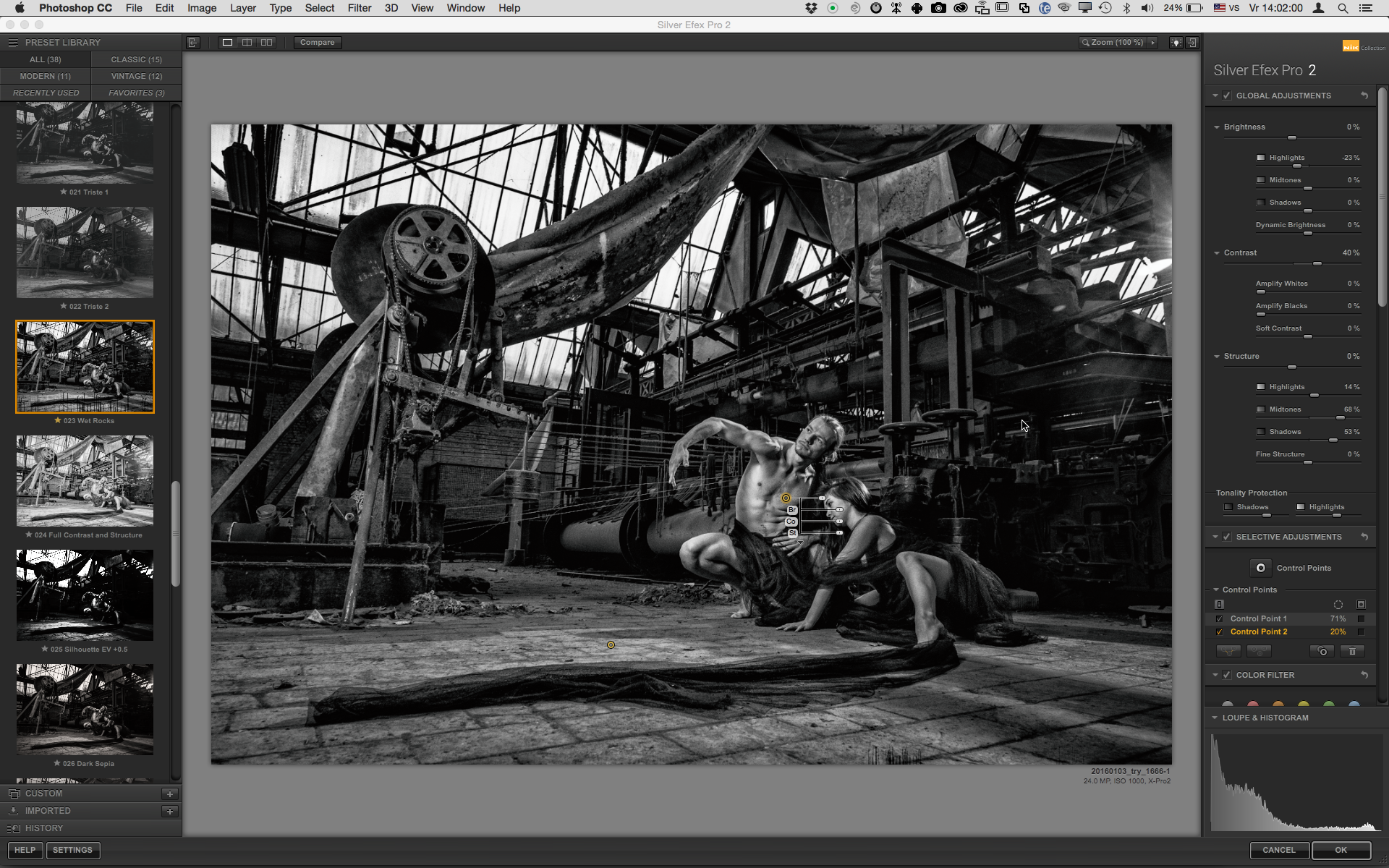This screenshot has width=1389, height=868.
Task: Toggle the Selective Adjustments checkbox
Action: 1227,537
